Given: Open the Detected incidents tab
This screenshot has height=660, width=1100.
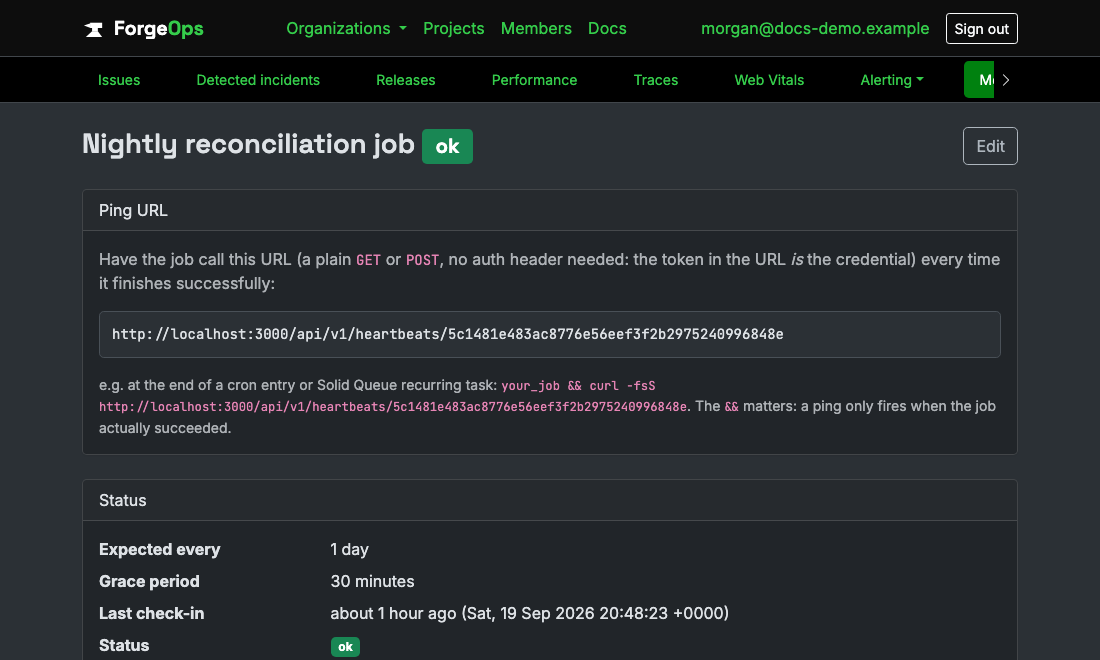Looking at the screenshot, I should pyautogui.click(x=257, y=80).
